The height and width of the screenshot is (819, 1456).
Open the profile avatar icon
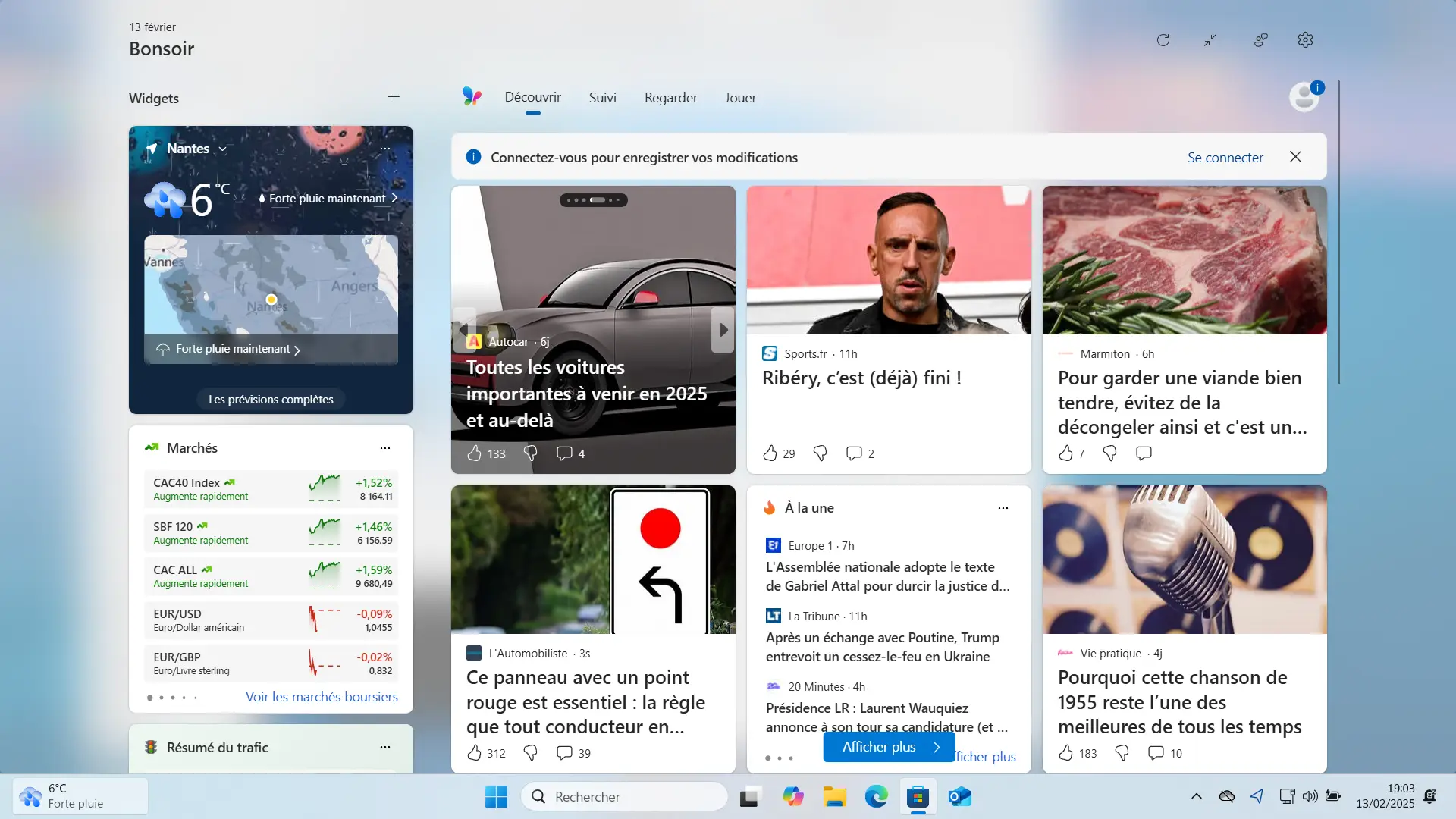(x=1304, y=97)
